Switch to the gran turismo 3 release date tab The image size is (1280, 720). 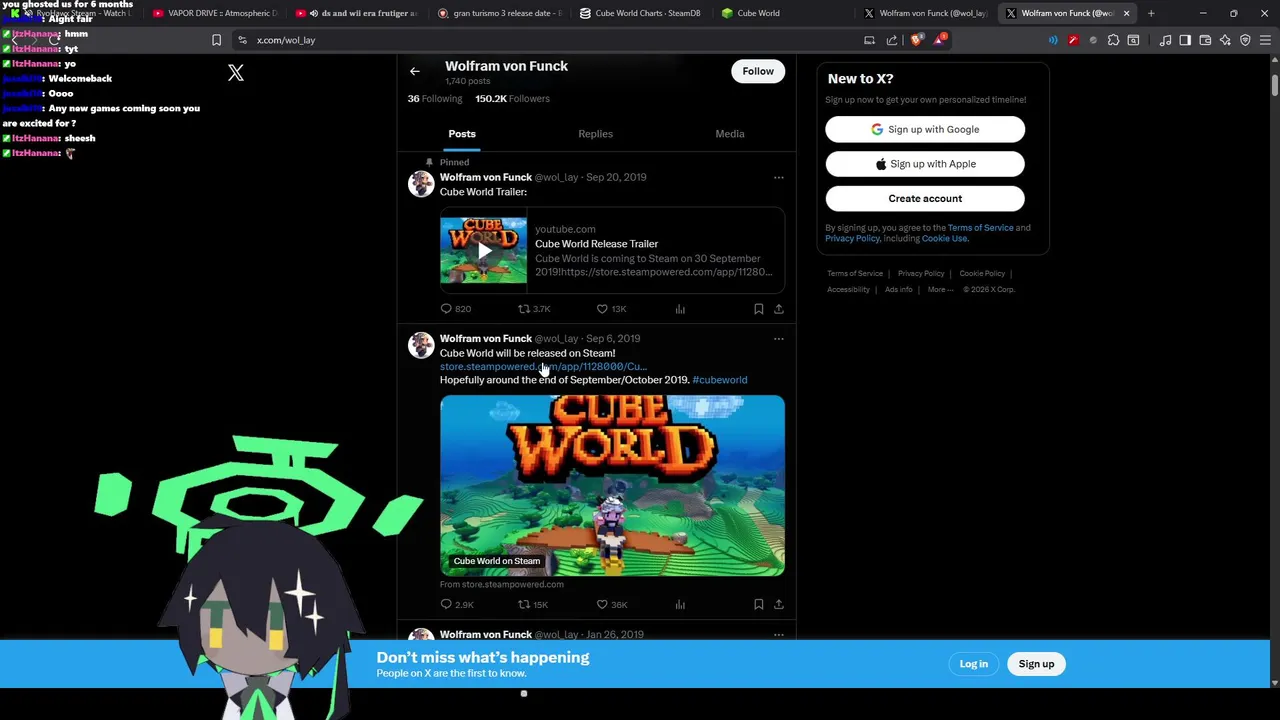coord(500,13)
